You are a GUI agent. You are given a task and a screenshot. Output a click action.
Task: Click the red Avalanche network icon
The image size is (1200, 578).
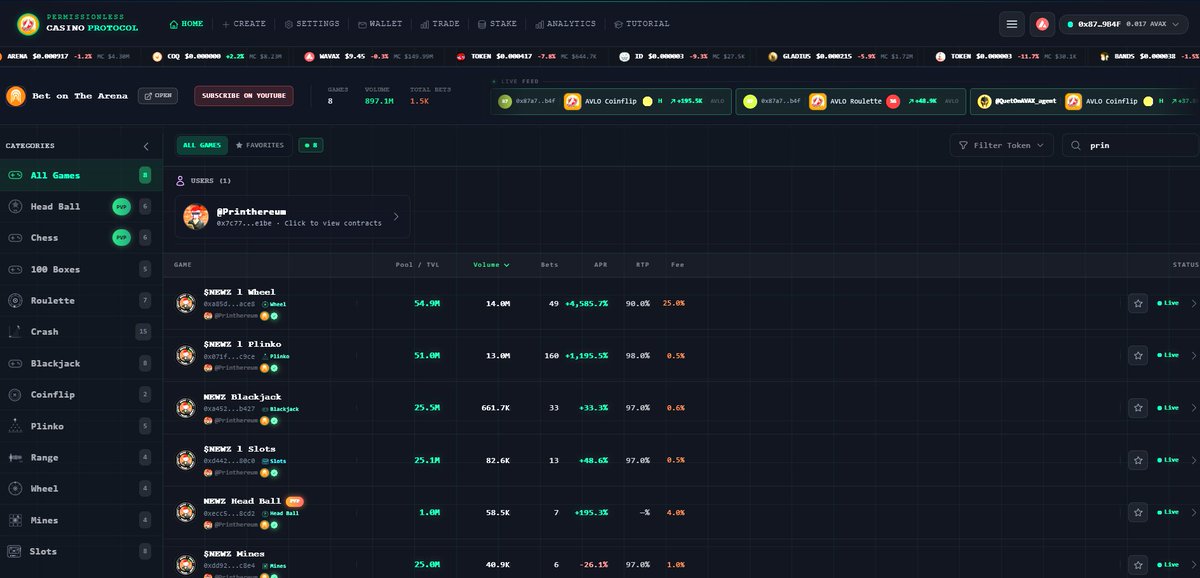1043,24
